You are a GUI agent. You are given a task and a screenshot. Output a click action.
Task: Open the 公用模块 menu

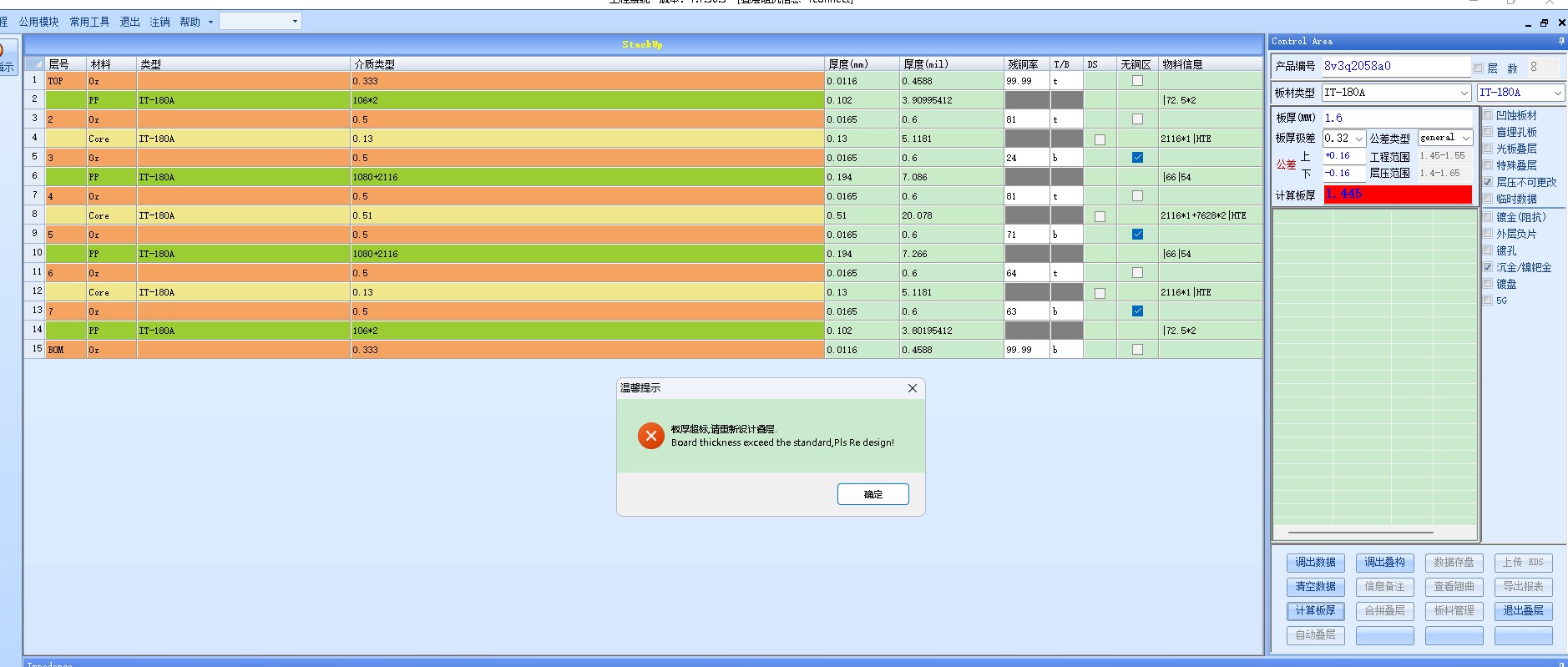[x=39, y=23]
